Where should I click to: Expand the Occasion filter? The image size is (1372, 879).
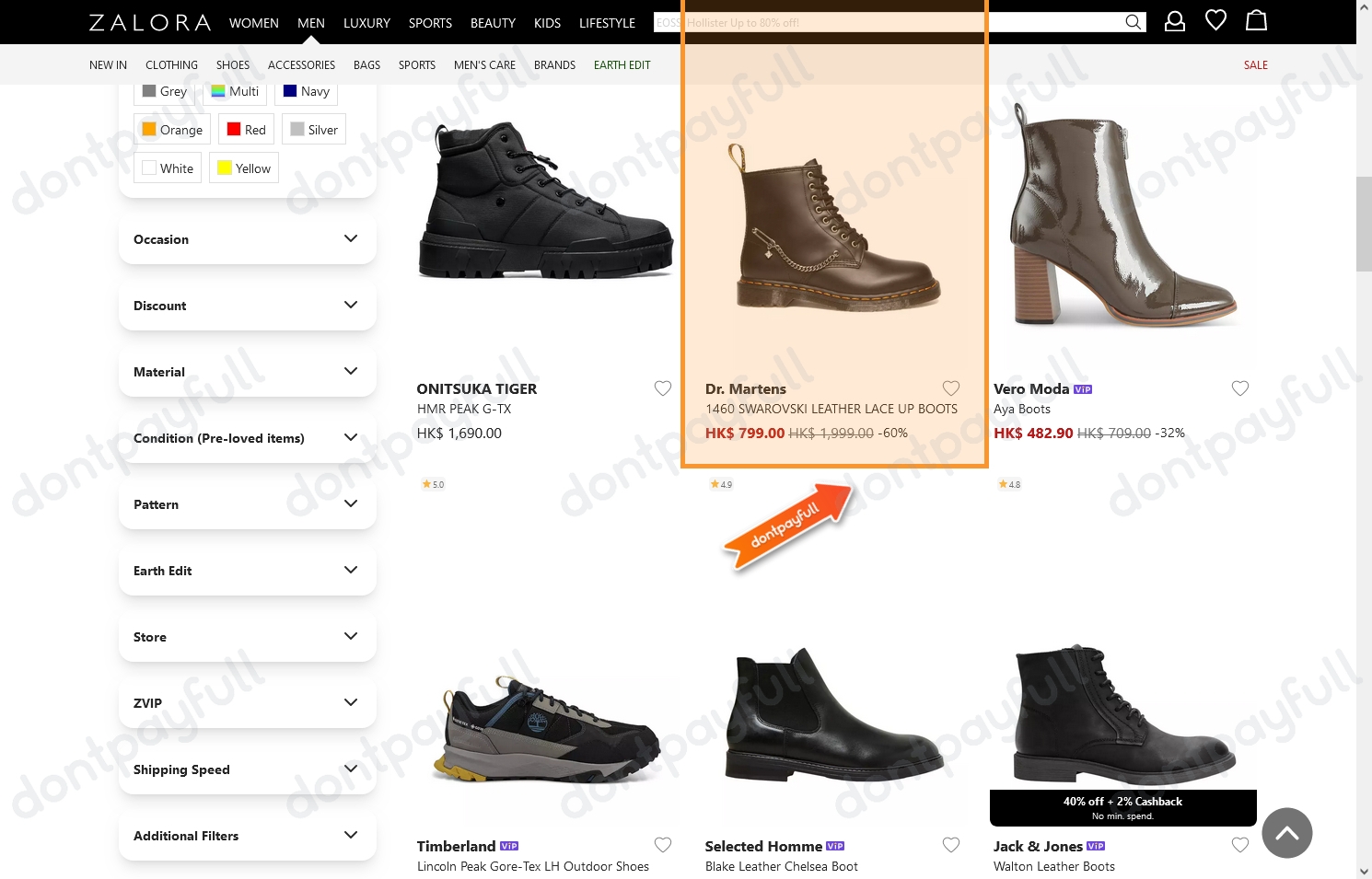[x=247, y=239]
